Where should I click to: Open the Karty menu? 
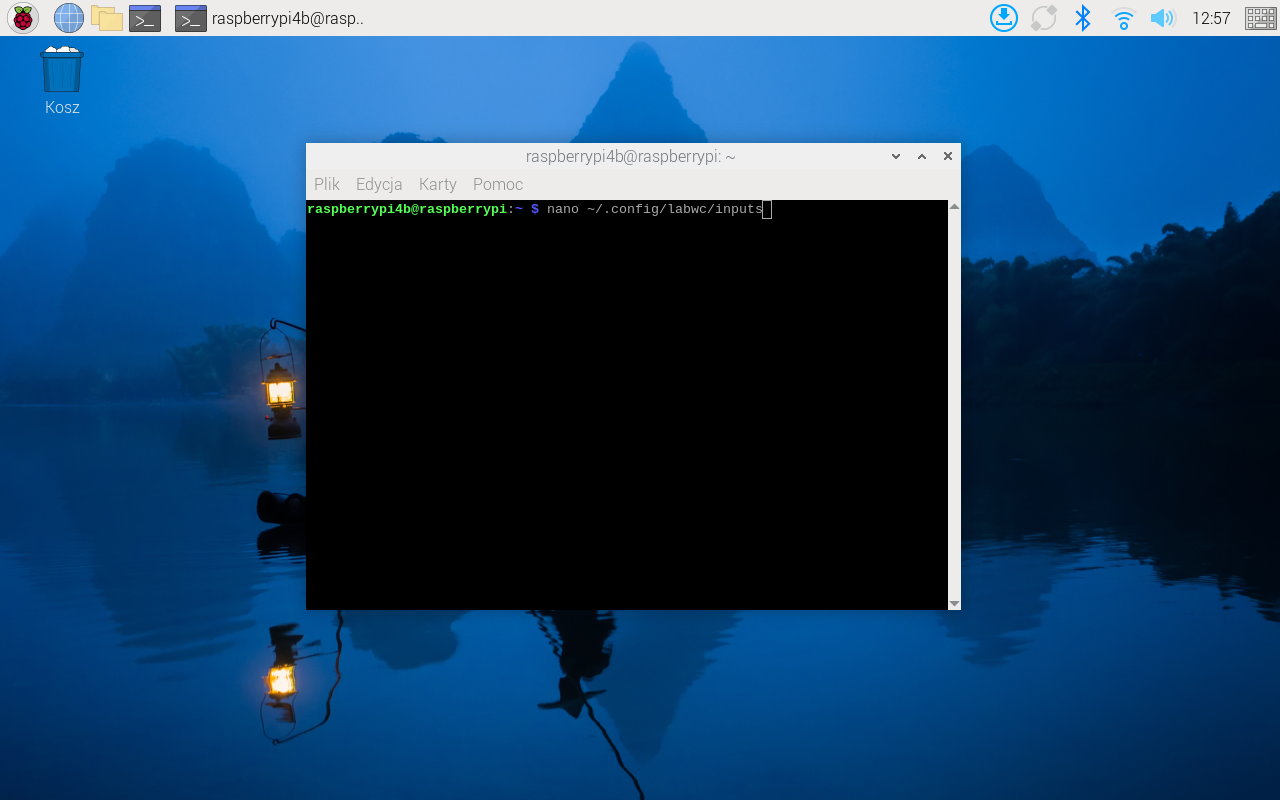(x=437, y=184)
